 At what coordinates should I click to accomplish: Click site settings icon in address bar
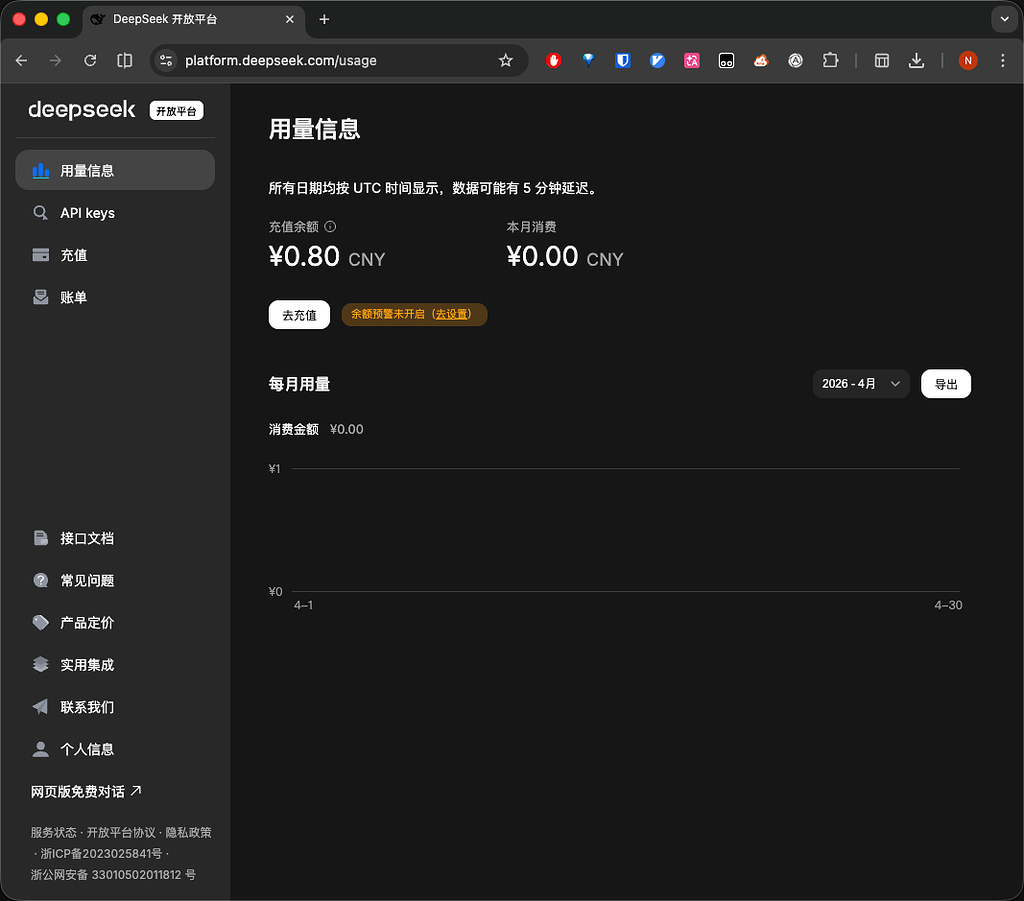(166, 61)
